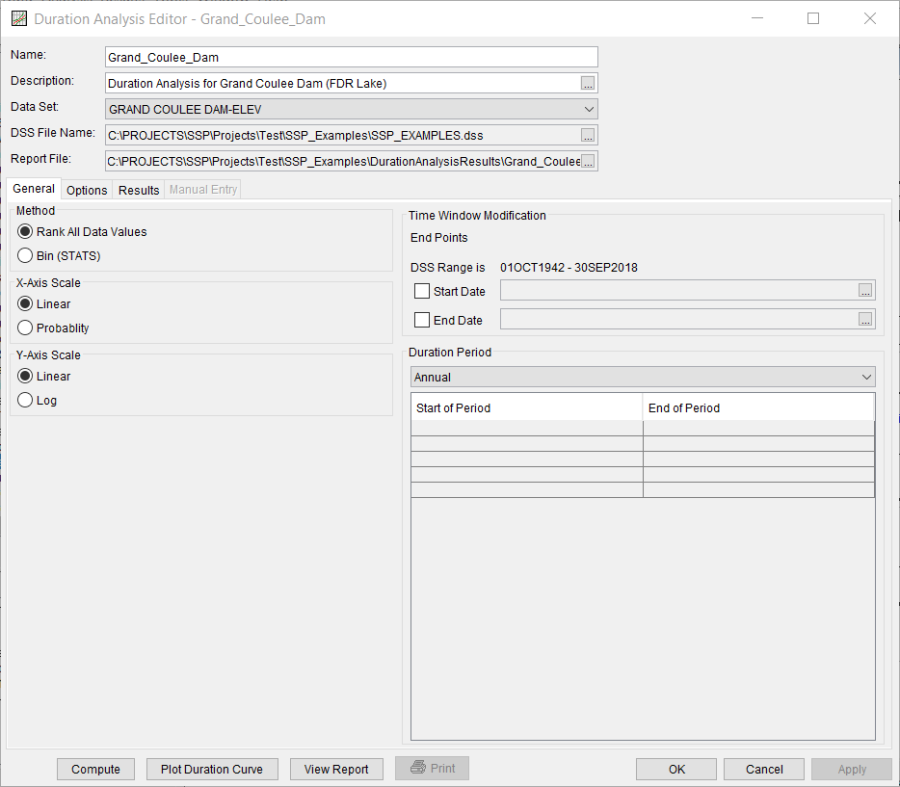Open the Data Set dropdown
This screenshot has height=787, width=900.
(x=590, y=108)
